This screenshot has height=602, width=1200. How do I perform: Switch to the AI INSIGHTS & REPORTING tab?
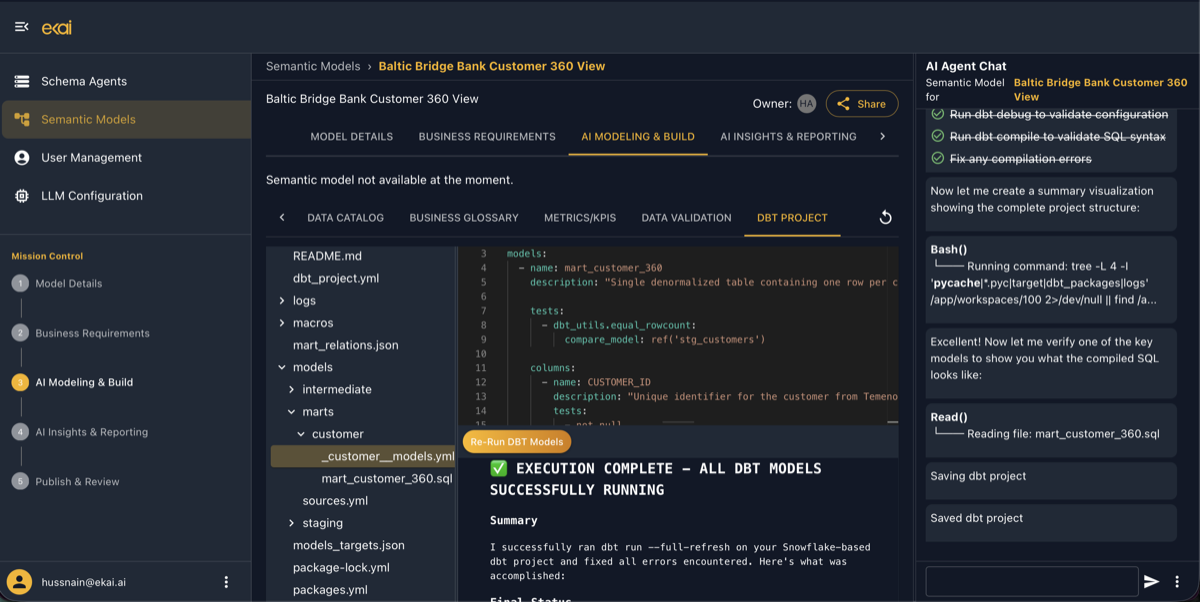[788, 136]
